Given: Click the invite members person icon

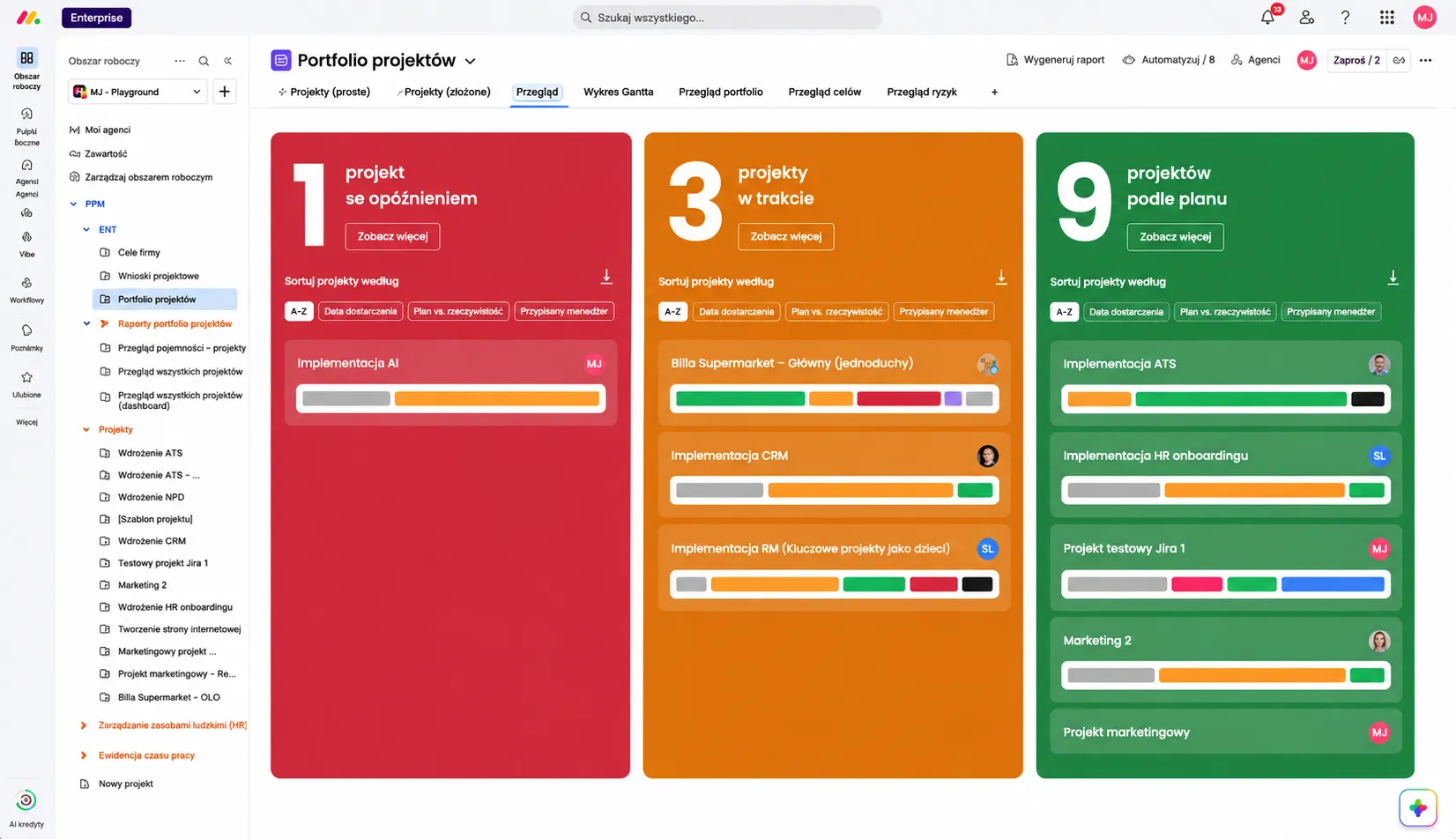Looking at the screenshot, I should point(1306,17).
